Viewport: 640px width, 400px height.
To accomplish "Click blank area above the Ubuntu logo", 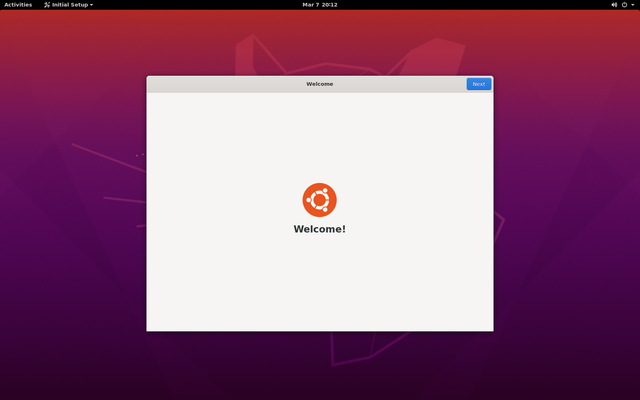I will pos(319,135).
